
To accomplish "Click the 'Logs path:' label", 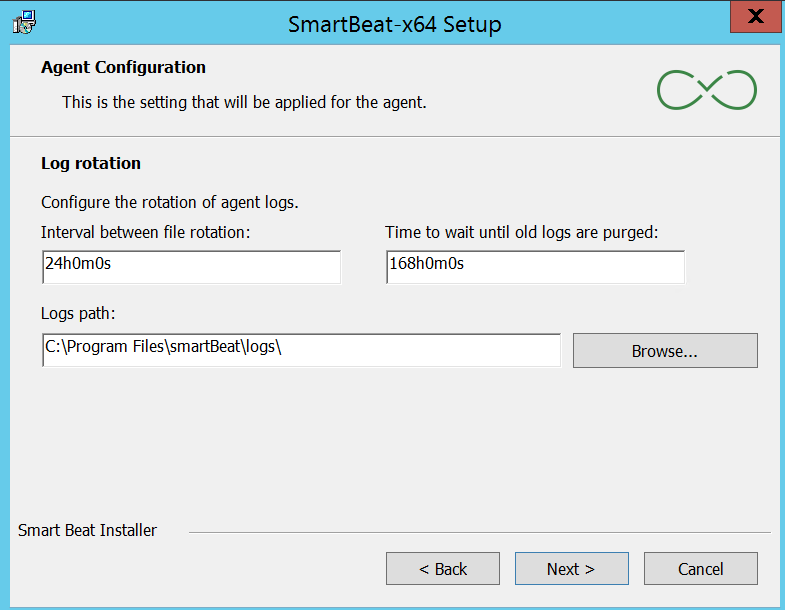I will 78,314.
